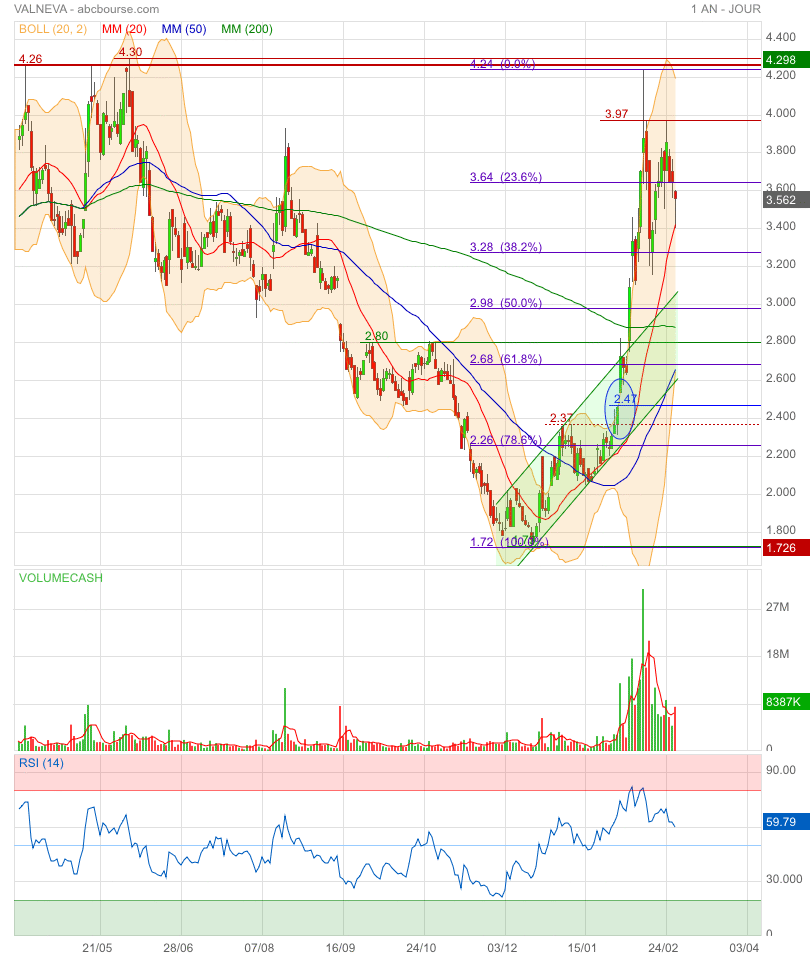
Task: Click the 3.400 price axis label
Action: [x=781, y=226]
